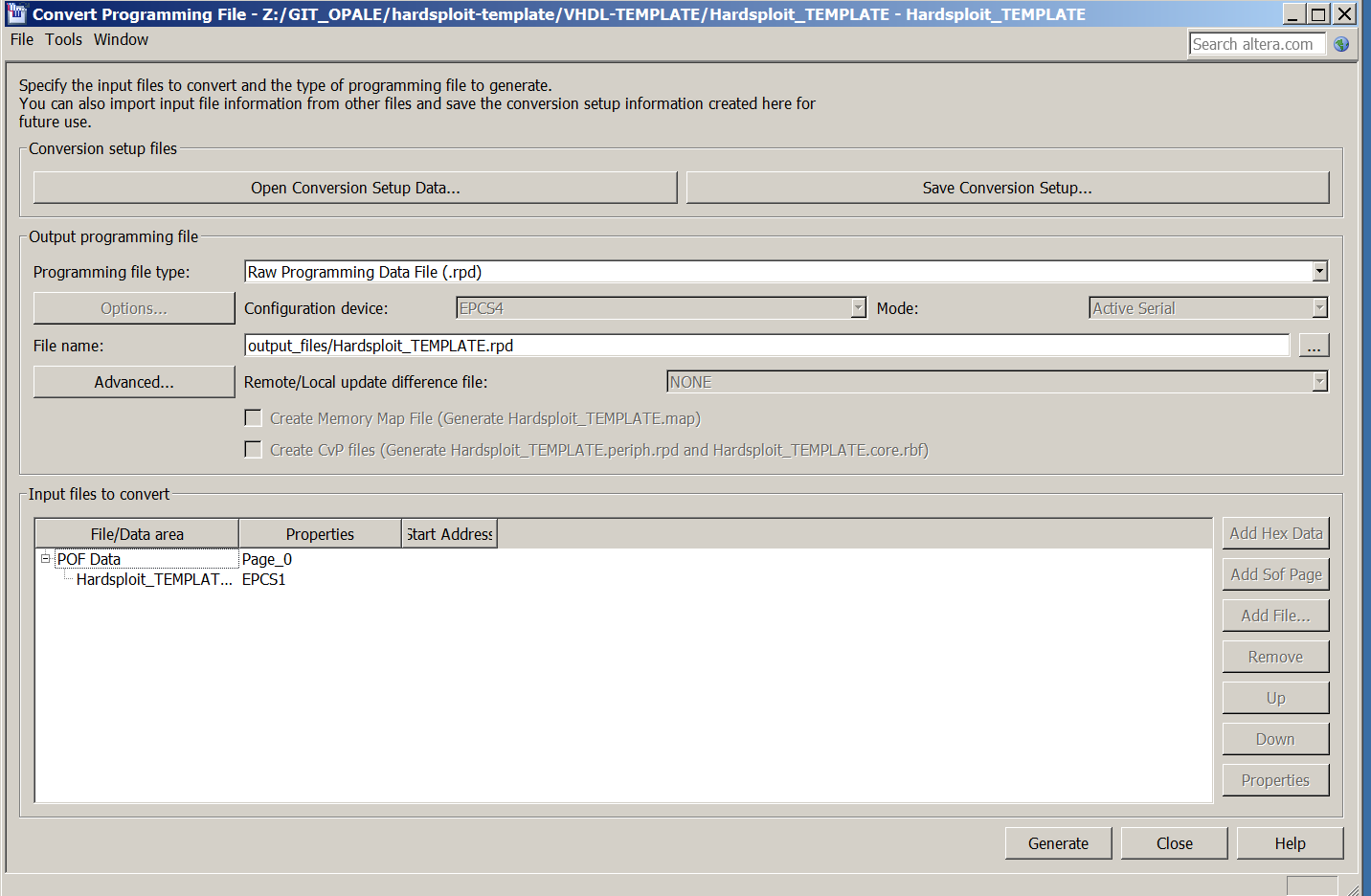Open the File menu

click(22, 39)
